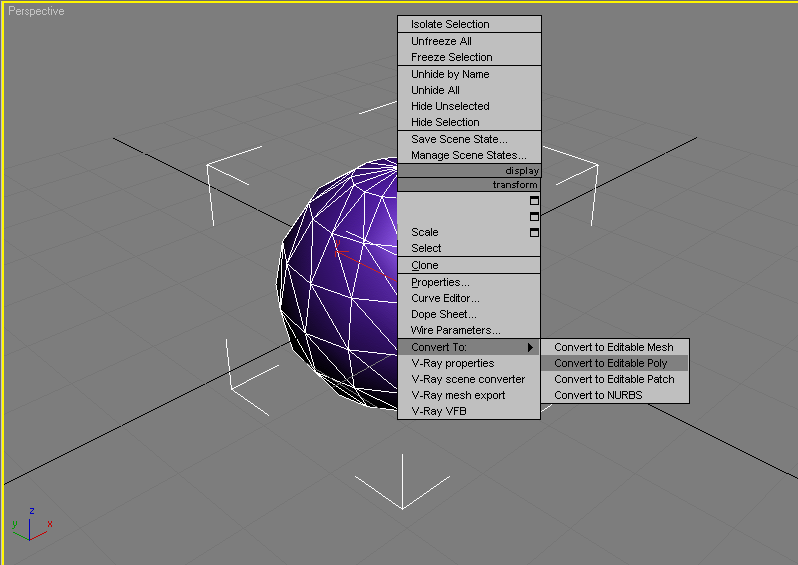This screenshot has height=565, width=798.
Task: Open Wire Parameters
Action: (x=469, y=330)
